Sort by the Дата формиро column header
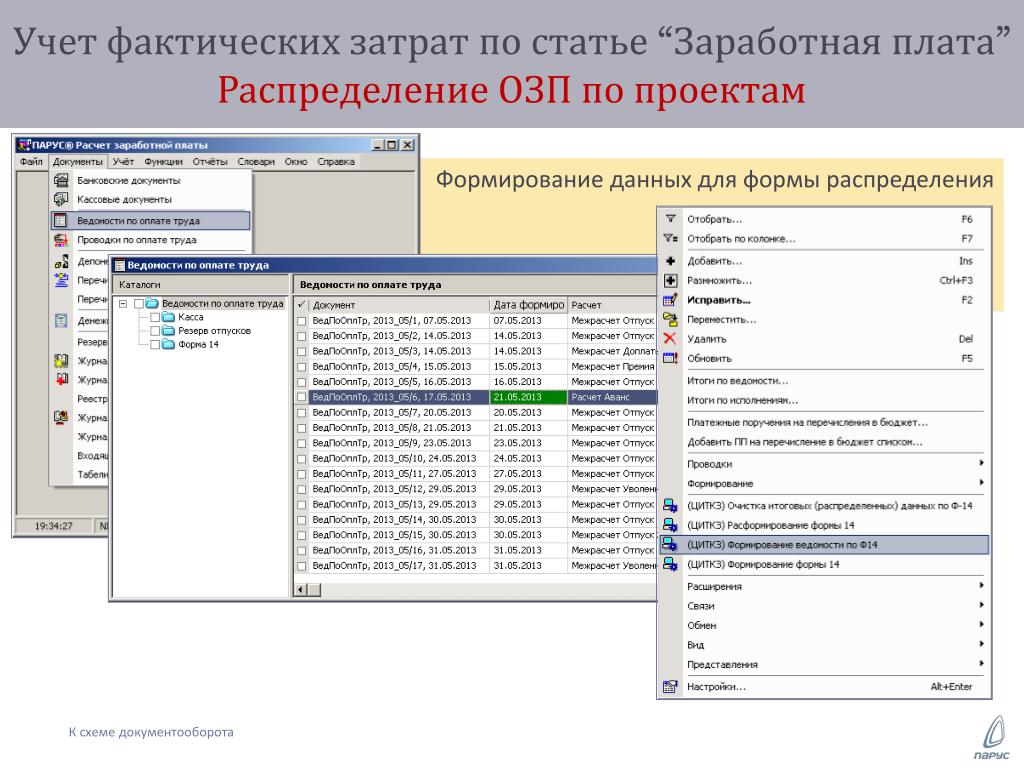This screenshot has width=1024, height=768. 528,304
